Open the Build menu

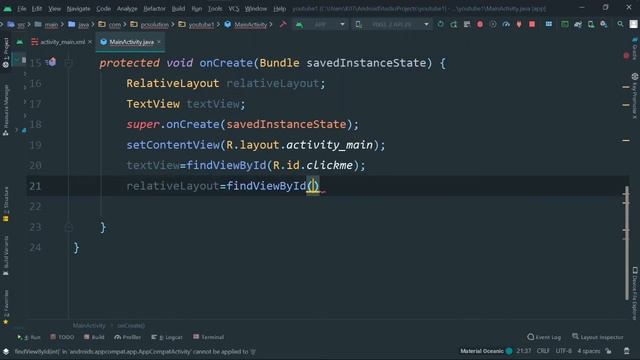(178, 9)
